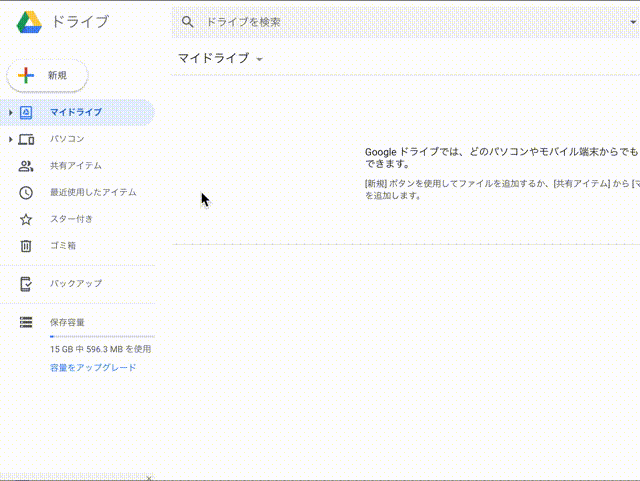Image resolution: width=640 pixels, height=481 pixels.
Task: Select マイドライブ in the sidebar
Action: (x=78, y=112)
